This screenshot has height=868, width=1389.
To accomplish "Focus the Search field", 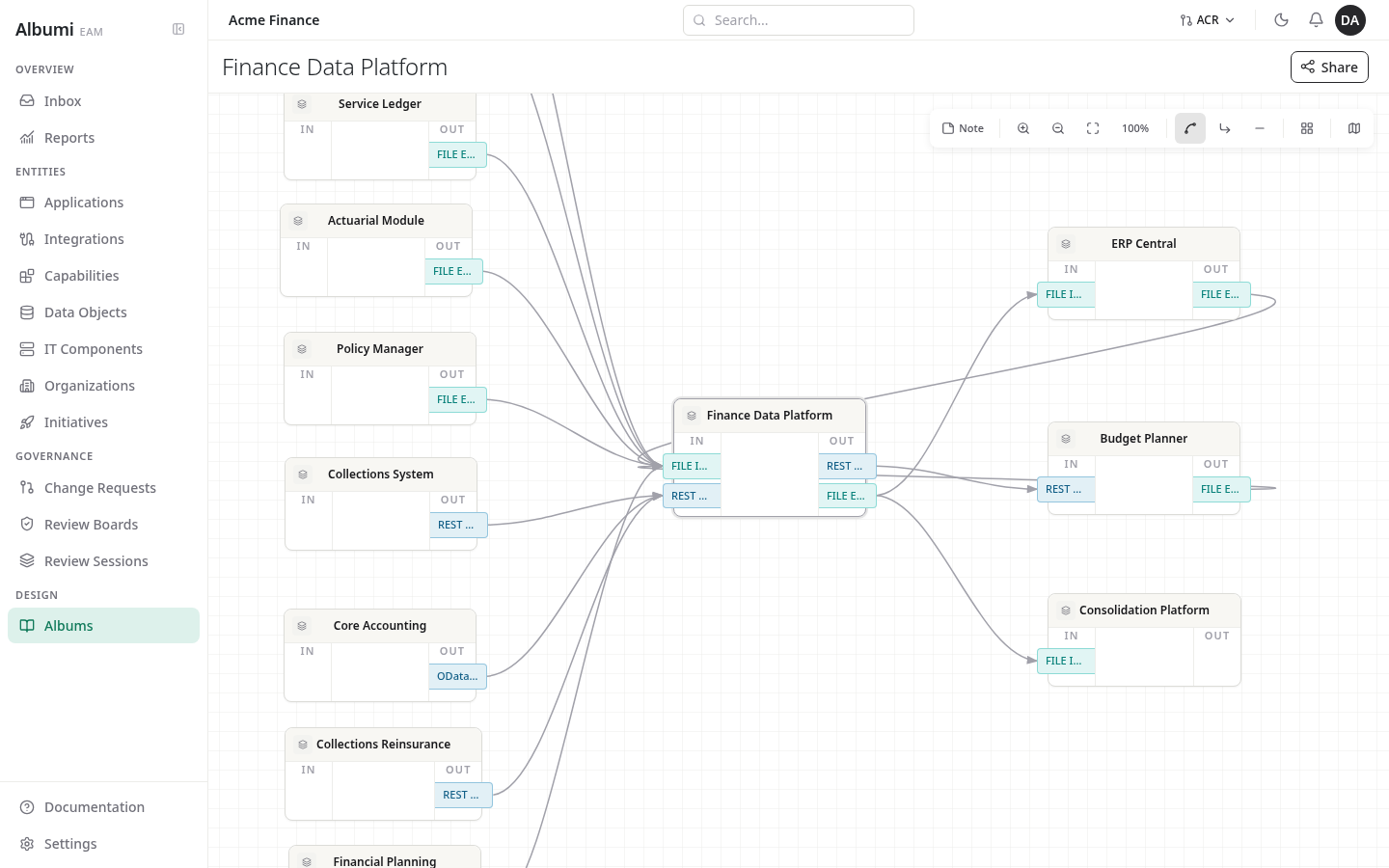I will pyautogui.click(x=799, y=20).
